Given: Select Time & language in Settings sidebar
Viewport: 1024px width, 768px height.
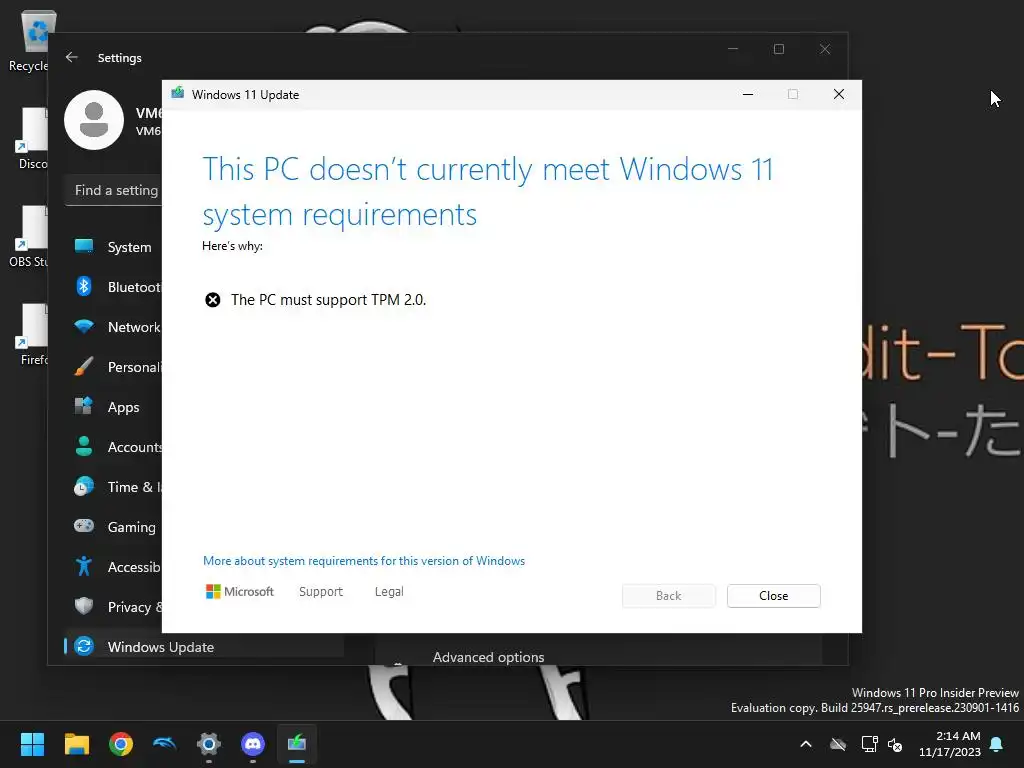Looking at the screenshot, I should pos(114,487).
